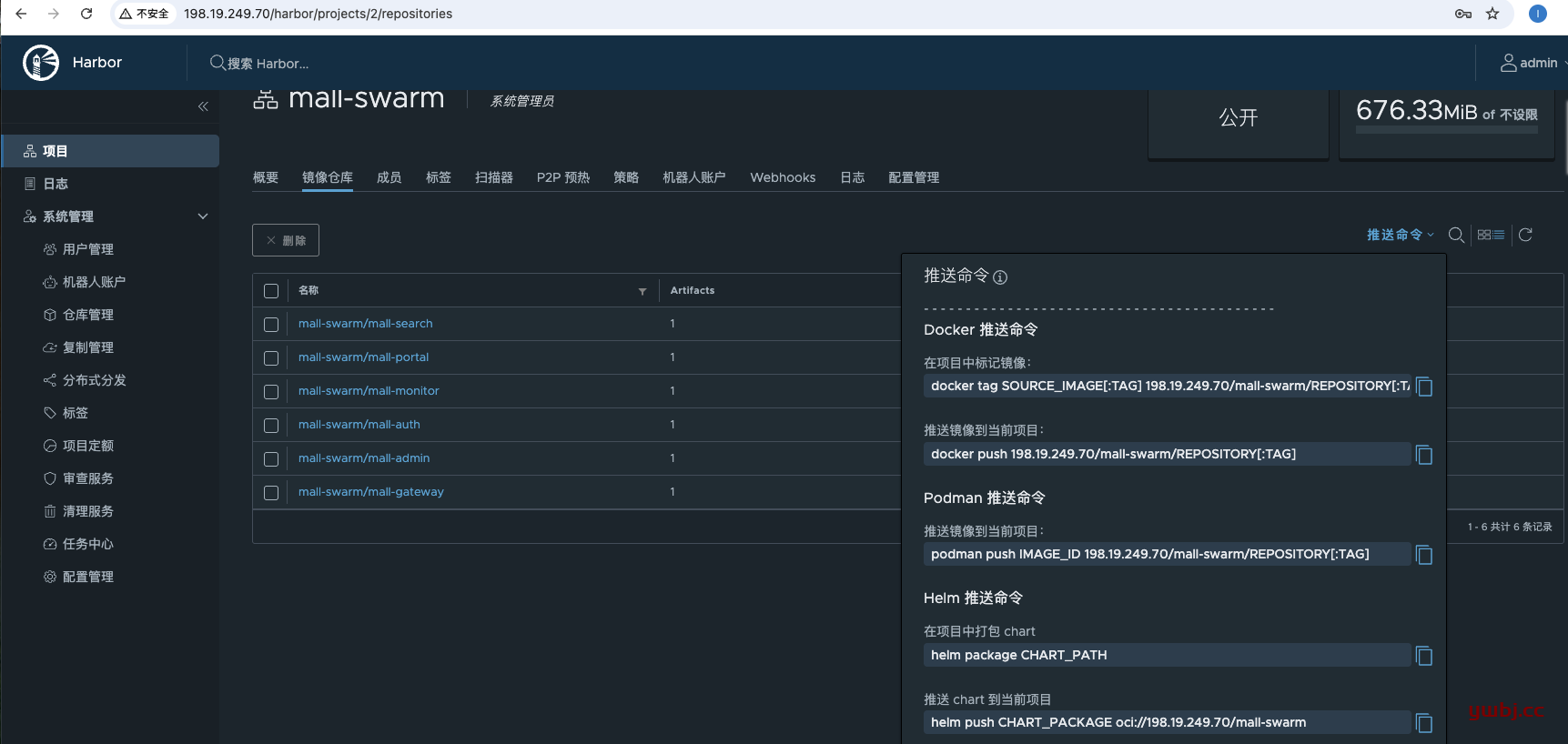Open 复制管理 in the sidebar
Viewport: 1568px width, 744px height.
88,347
